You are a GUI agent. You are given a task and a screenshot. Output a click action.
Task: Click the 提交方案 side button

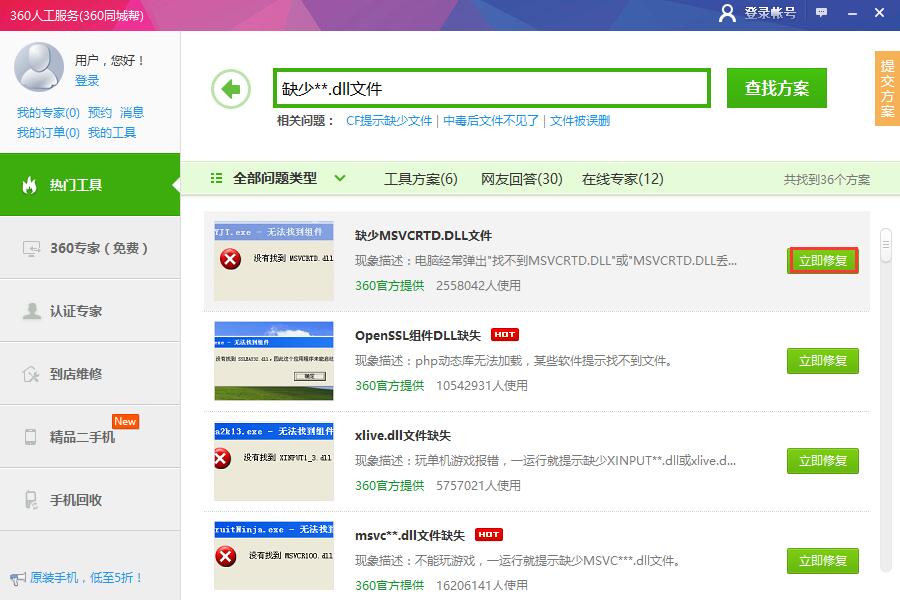tap(887, 88)
